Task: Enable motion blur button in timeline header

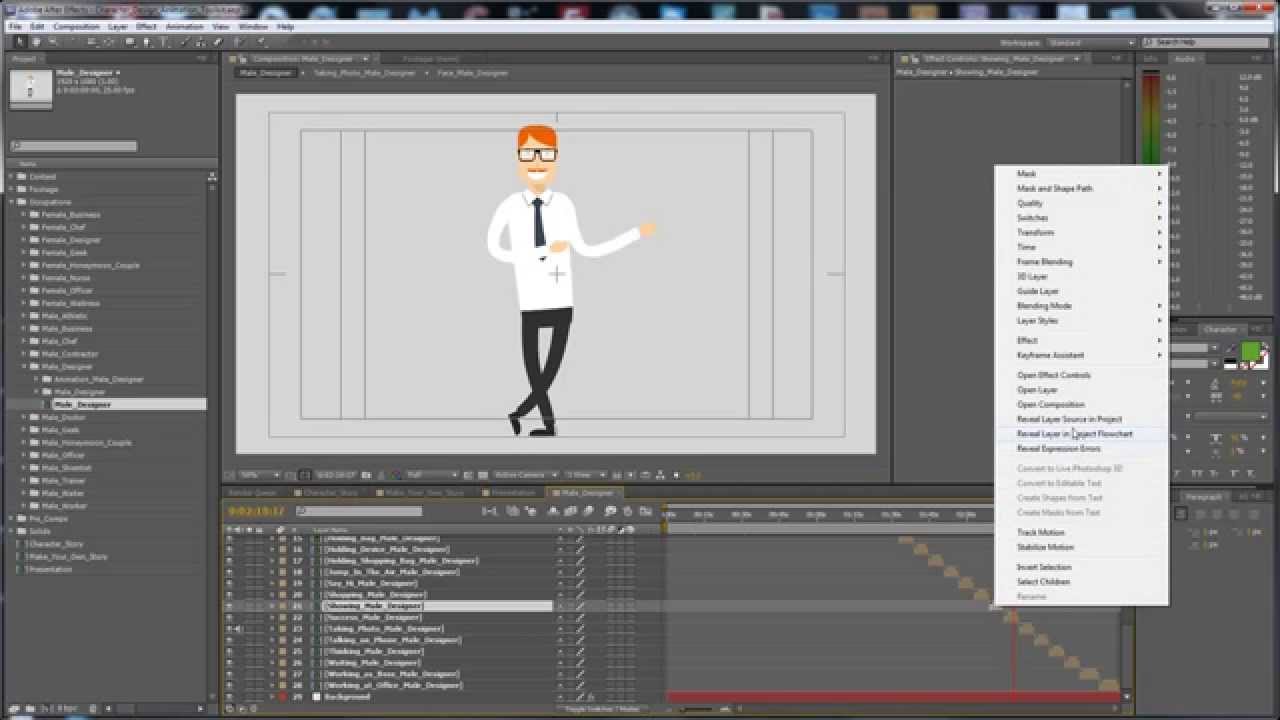Action: click(x=589, y=511)
